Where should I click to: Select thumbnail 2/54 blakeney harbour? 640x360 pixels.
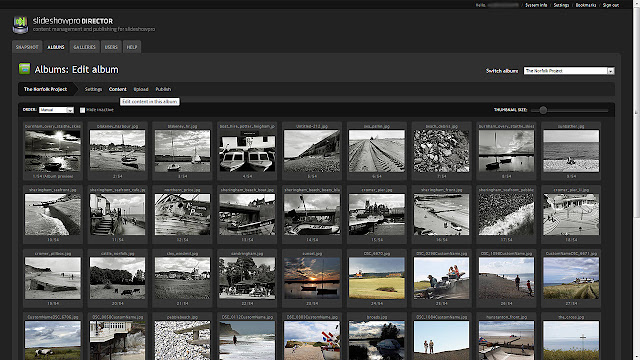point(117,151)
